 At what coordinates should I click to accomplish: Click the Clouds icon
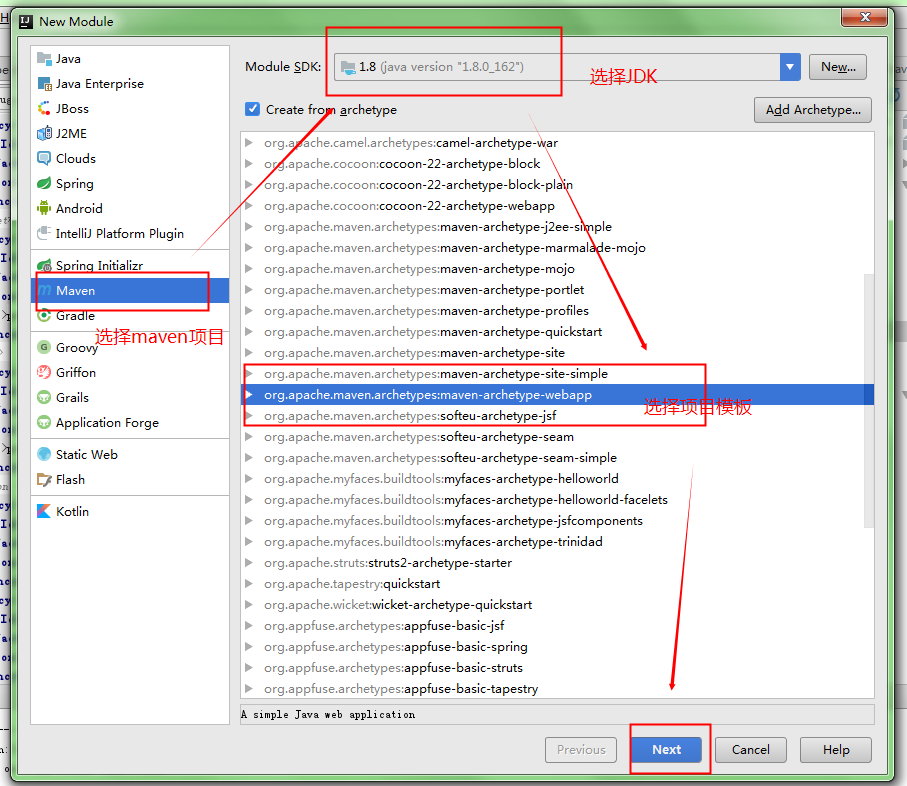tap(44, 158)
